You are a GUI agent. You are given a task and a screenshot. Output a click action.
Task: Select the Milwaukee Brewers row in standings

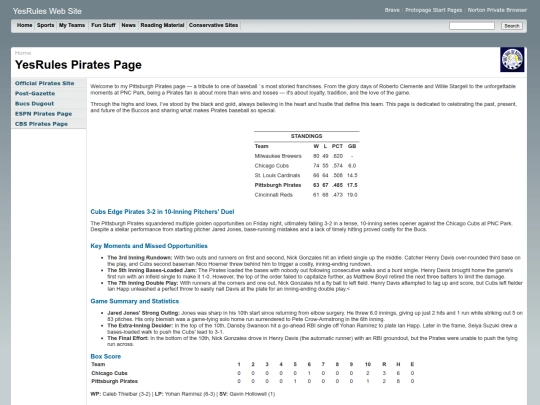(307, 156)
